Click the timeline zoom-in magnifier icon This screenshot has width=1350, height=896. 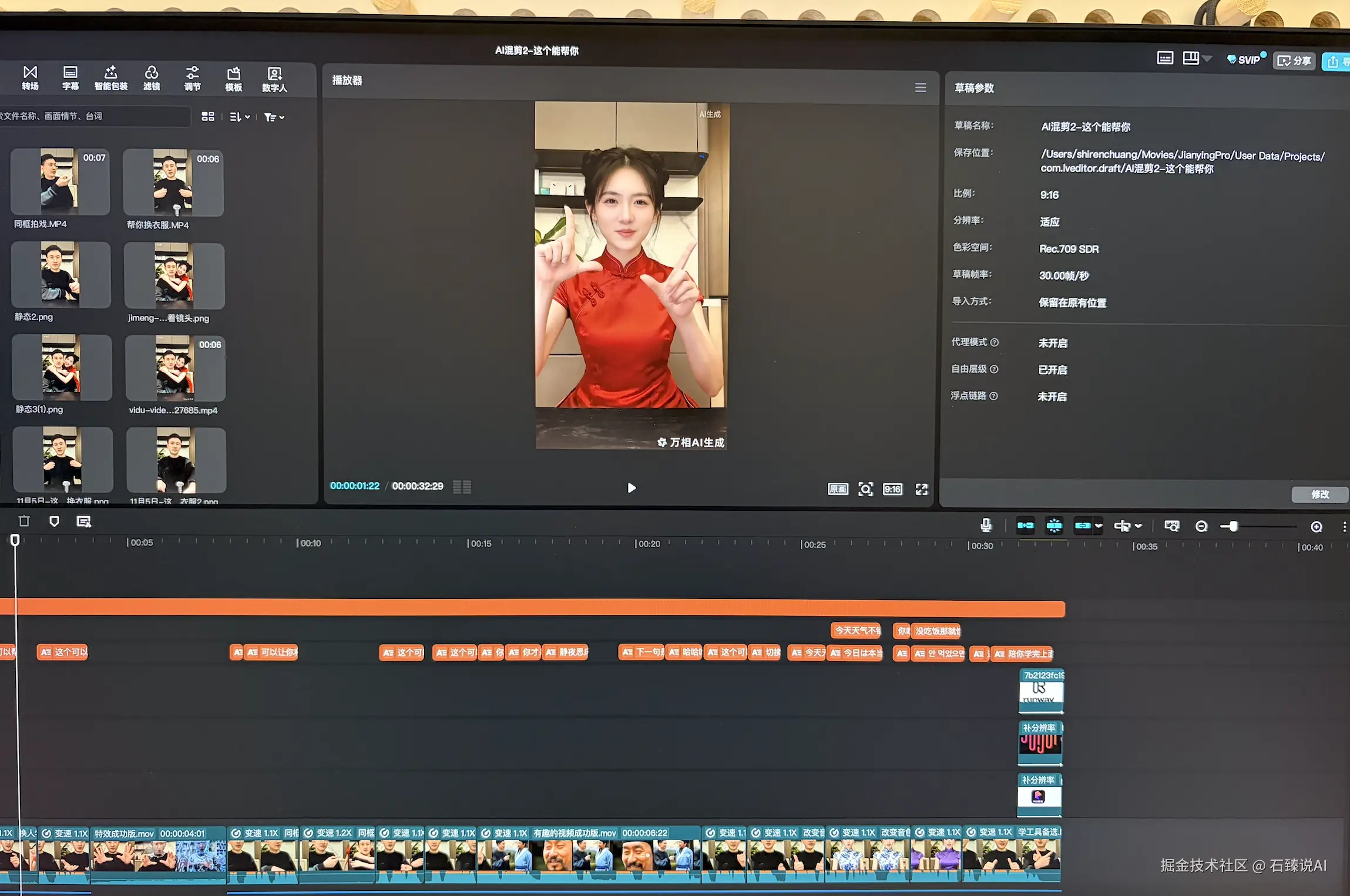(x=1317, y=527)
